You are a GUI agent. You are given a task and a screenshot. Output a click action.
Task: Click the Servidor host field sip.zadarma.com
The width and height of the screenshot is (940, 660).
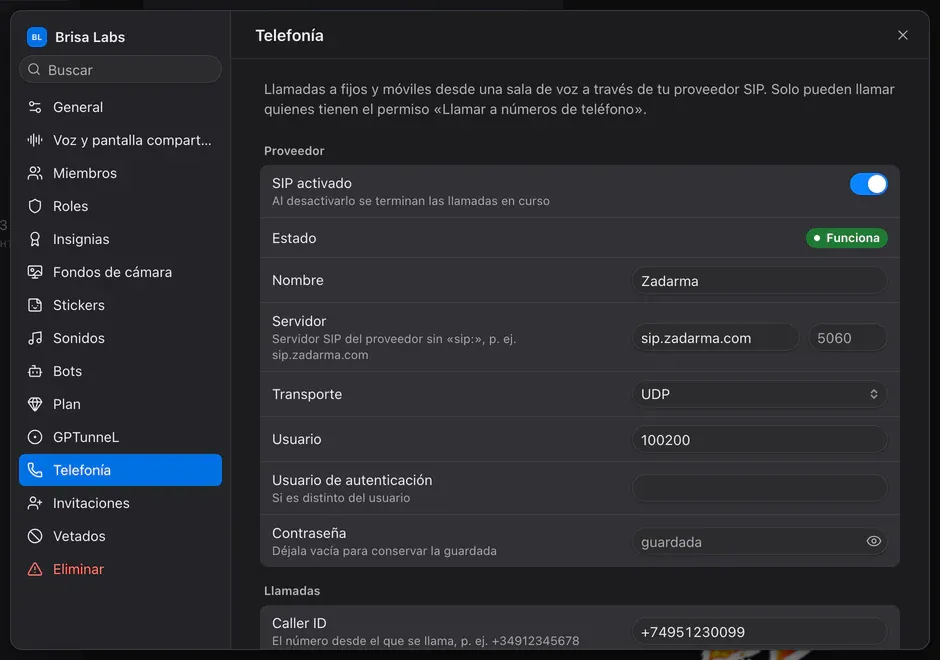click(x=715, y=338)
